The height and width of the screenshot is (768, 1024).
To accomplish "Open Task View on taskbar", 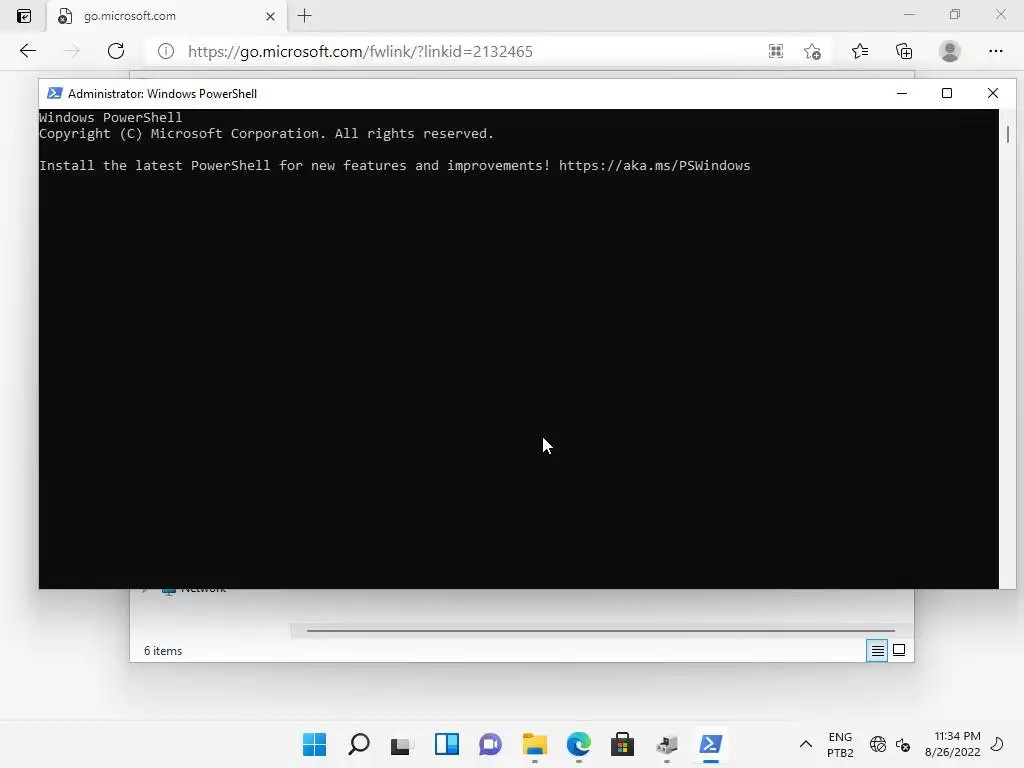I will coord(402,744).
